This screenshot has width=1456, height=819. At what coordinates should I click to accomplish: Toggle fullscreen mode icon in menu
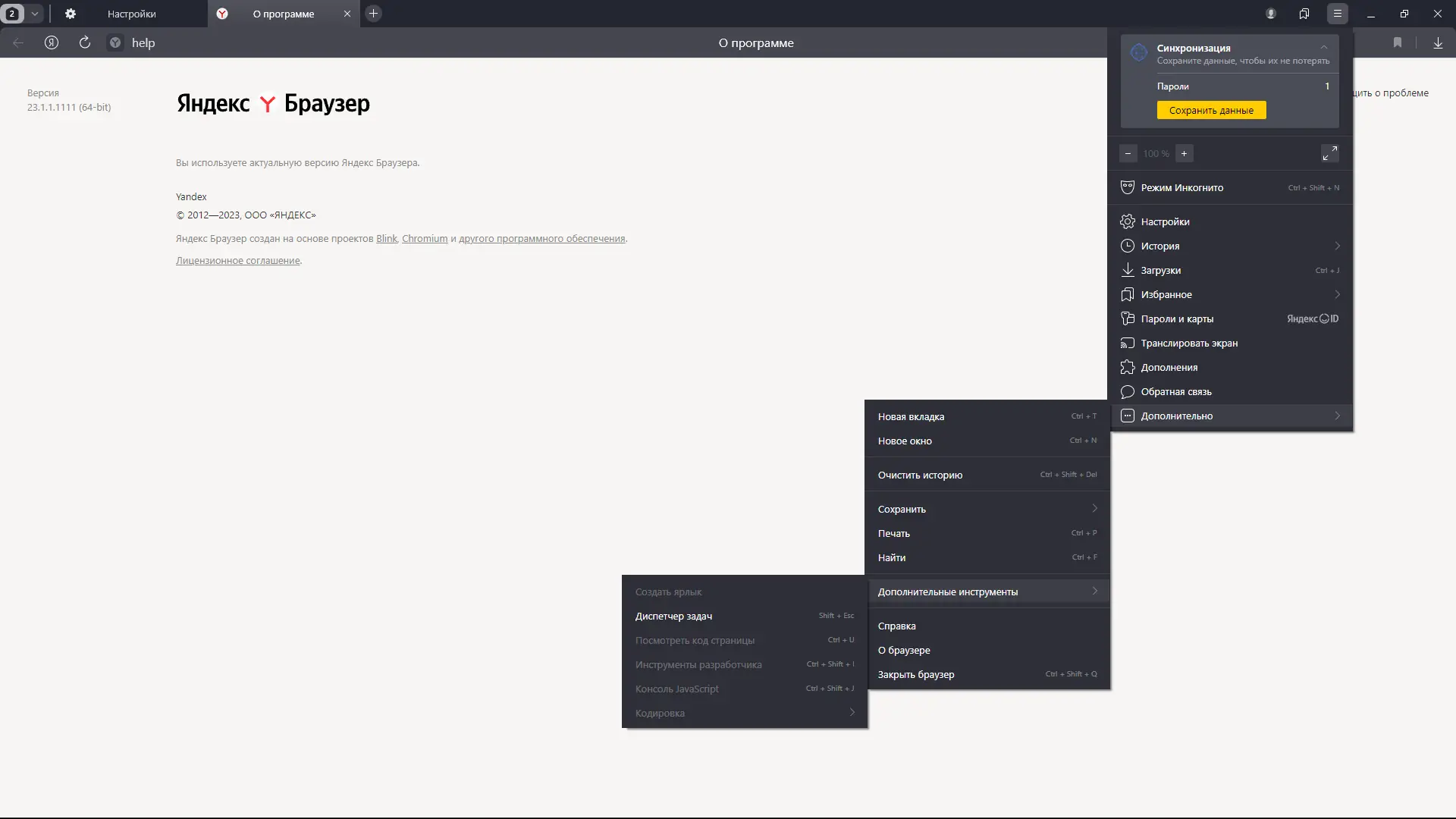[x=1329, y=153]
